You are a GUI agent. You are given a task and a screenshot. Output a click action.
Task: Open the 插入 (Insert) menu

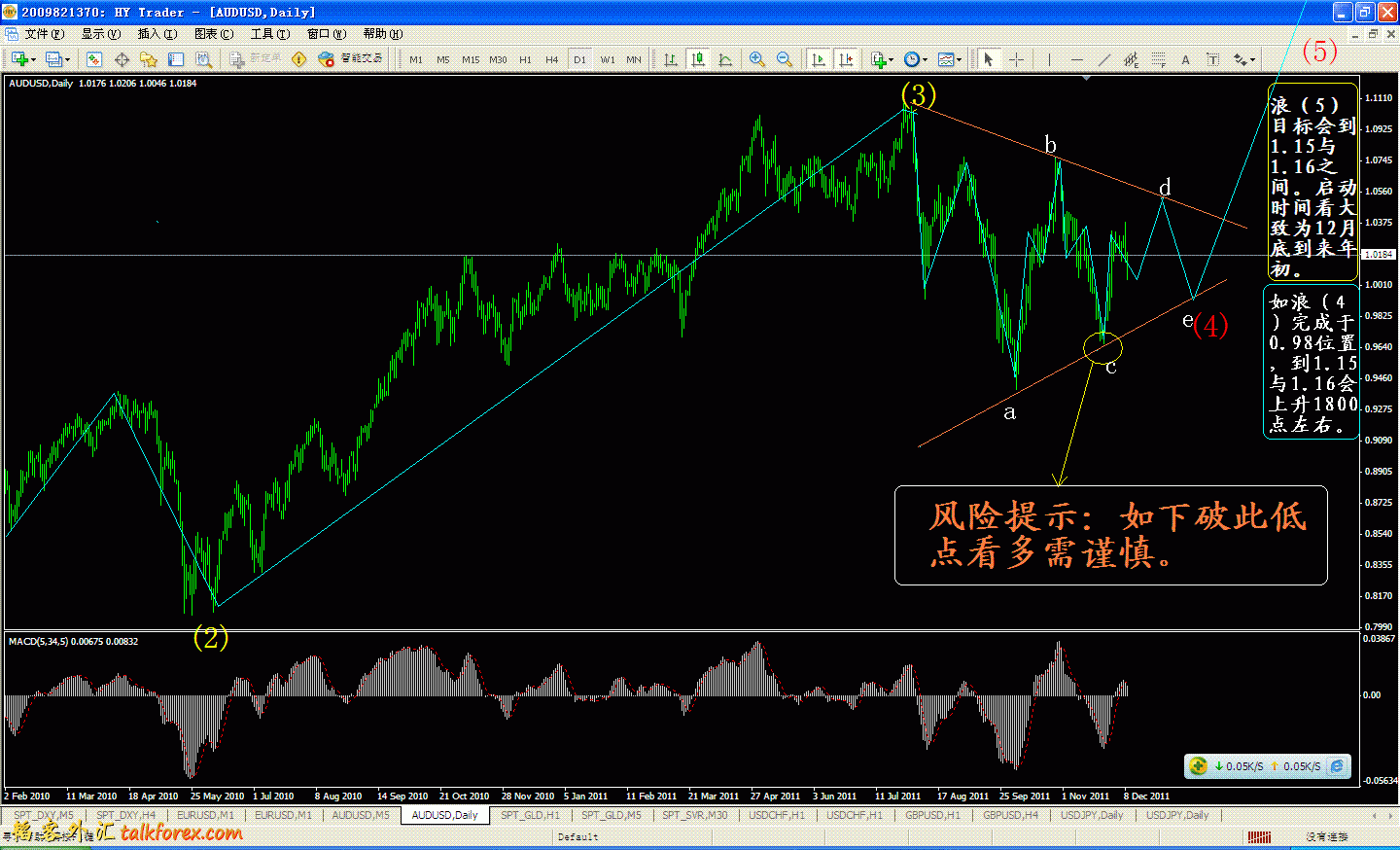(157, 34)
